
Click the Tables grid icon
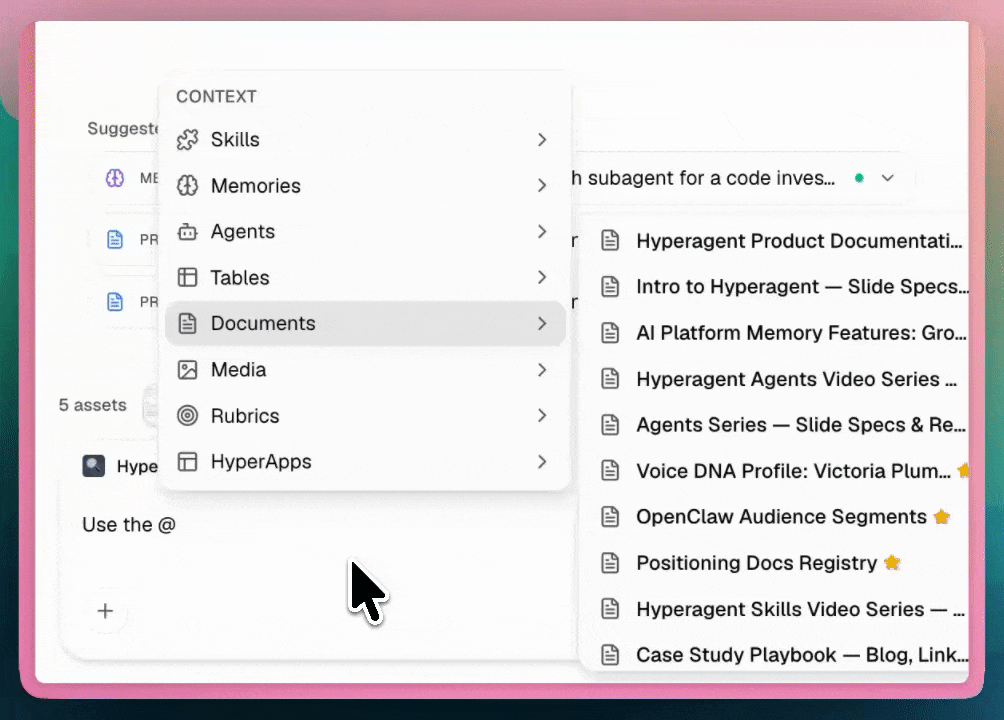[188, 277]
